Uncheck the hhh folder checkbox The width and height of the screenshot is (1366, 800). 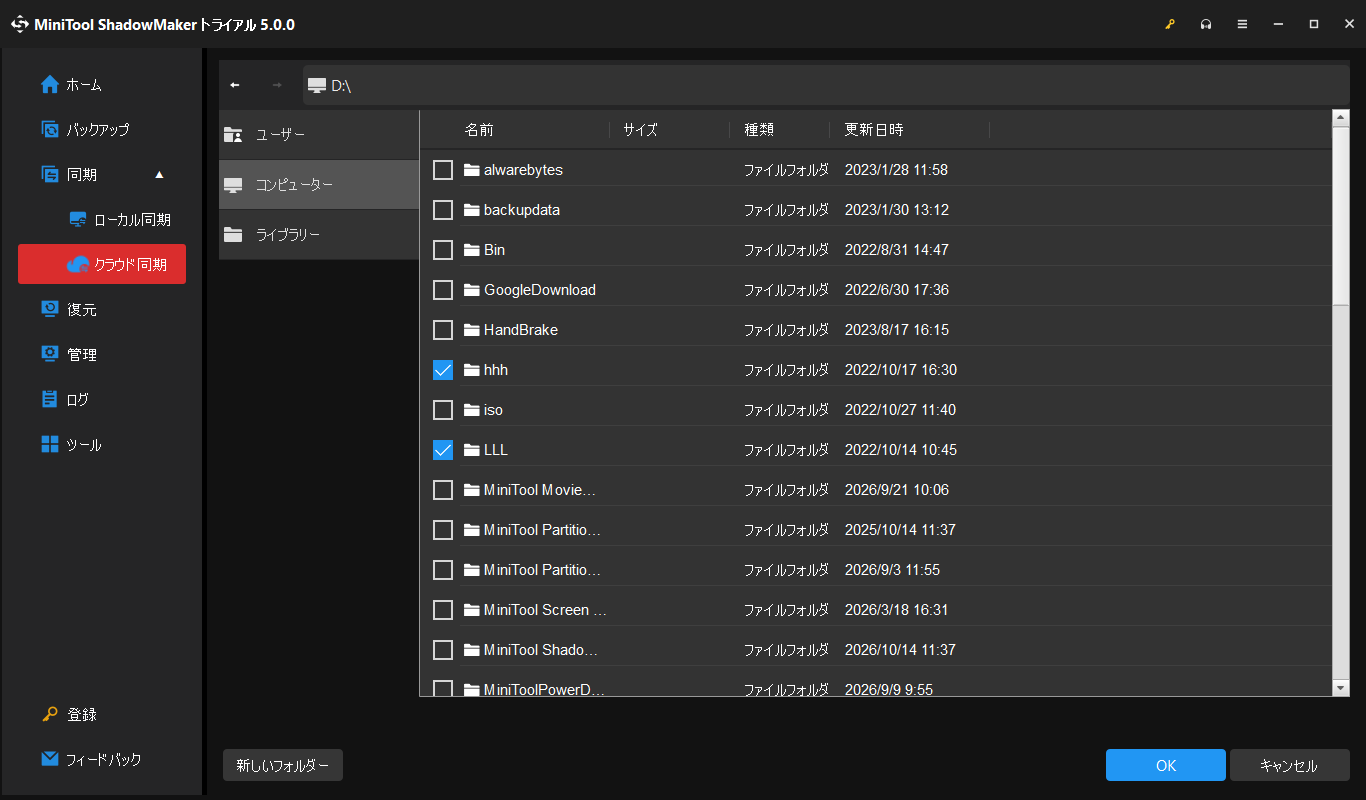443,370
